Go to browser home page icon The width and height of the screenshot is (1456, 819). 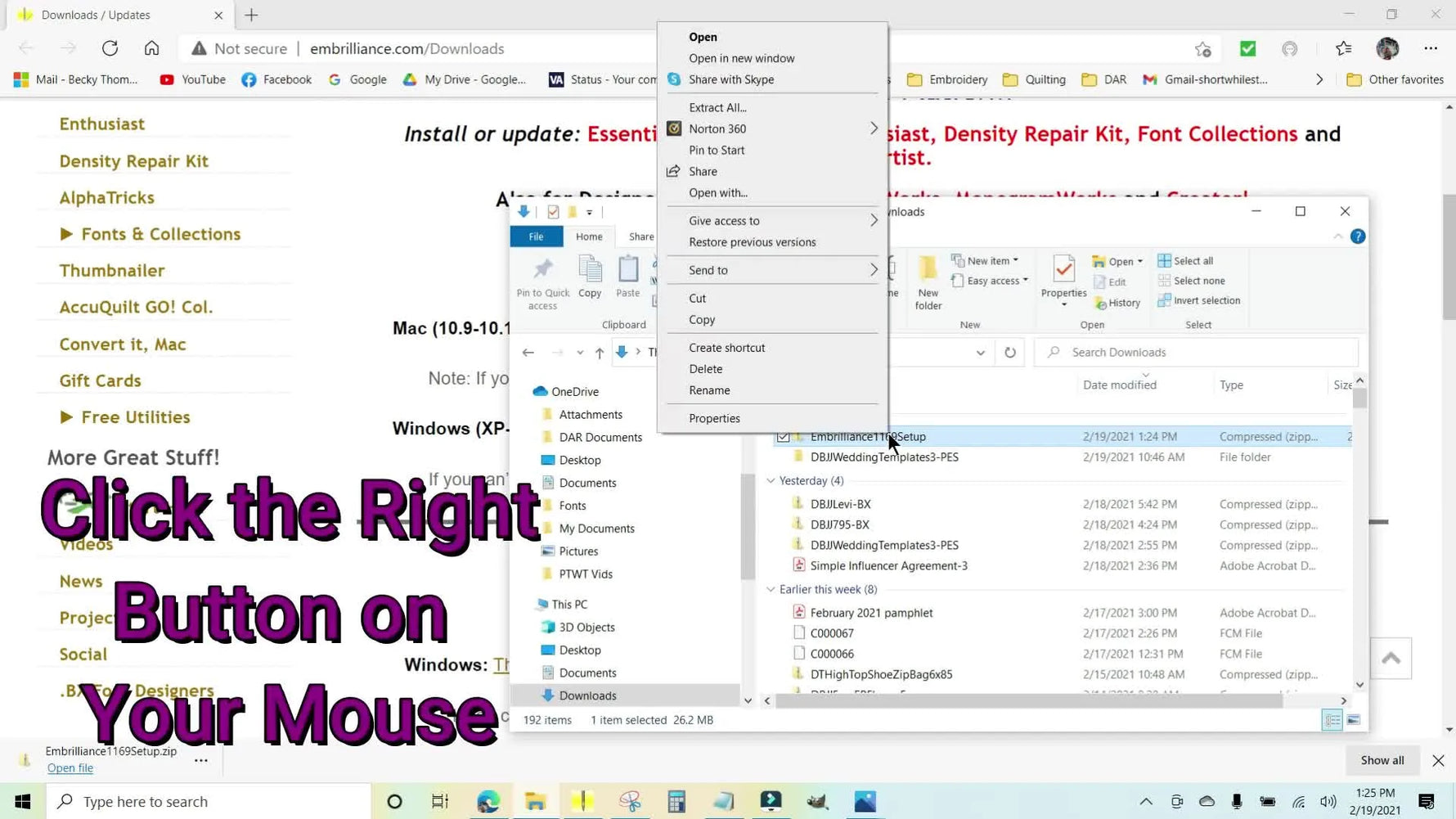pos(151,48)
